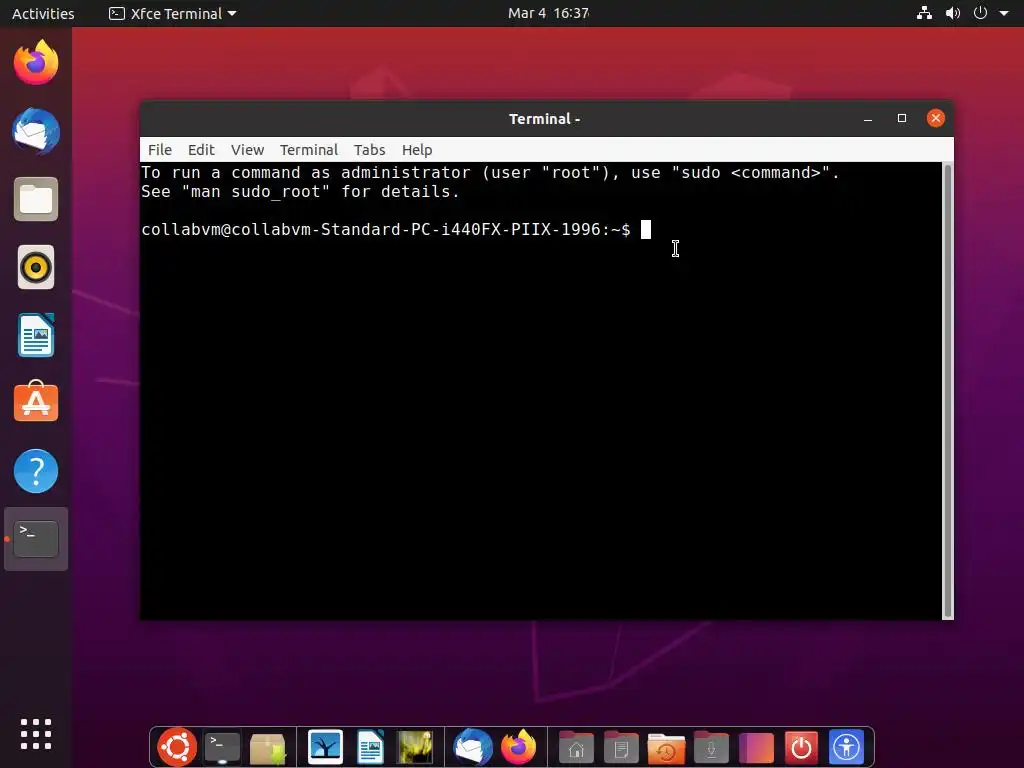The height and width of the screenshot is (768, 1024).
Task: Click the terminal prompt line collabvm@collabvm
Action: point(386,229)
